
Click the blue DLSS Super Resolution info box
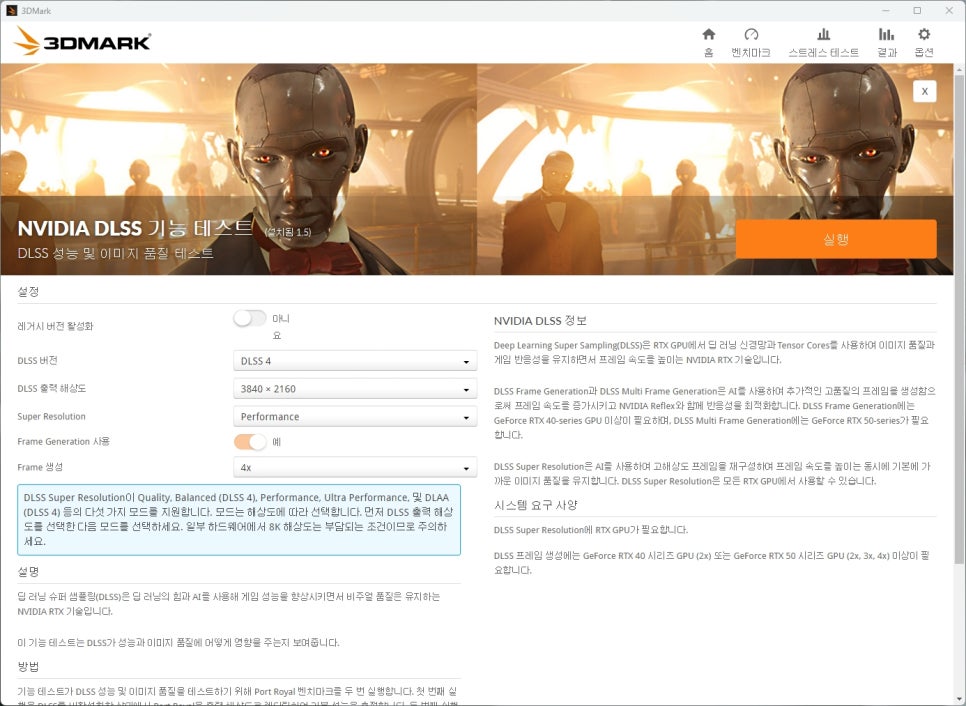pos(239,520)
